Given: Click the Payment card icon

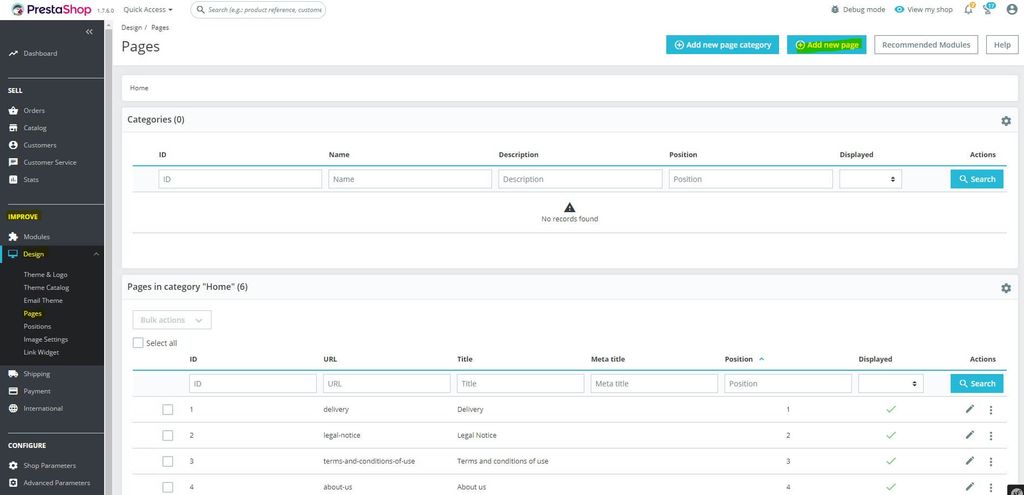Looking at the screenshot, I should coord(13,391).
